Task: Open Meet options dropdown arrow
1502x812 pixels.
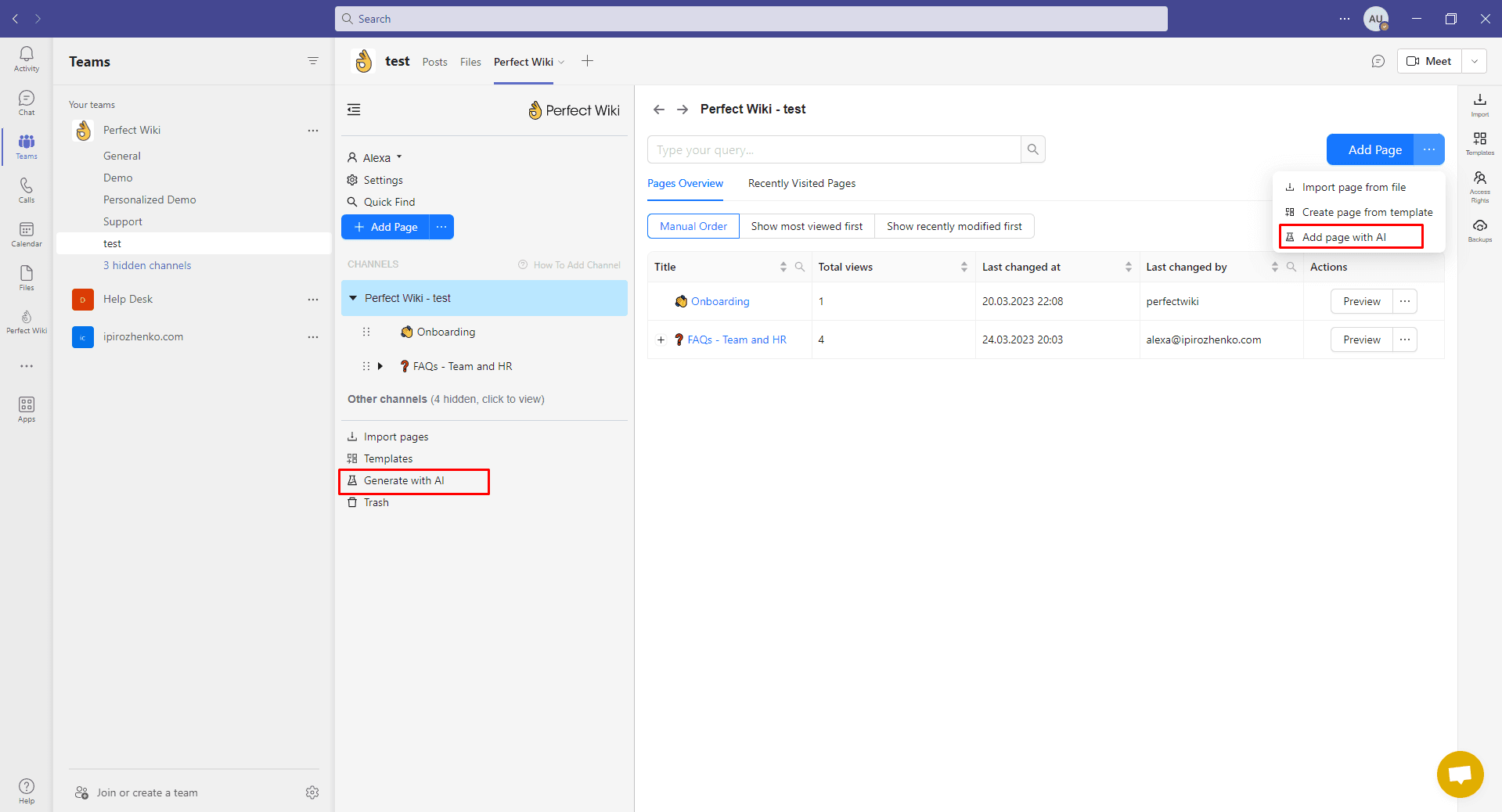Action: click(x=1475, y=61)
